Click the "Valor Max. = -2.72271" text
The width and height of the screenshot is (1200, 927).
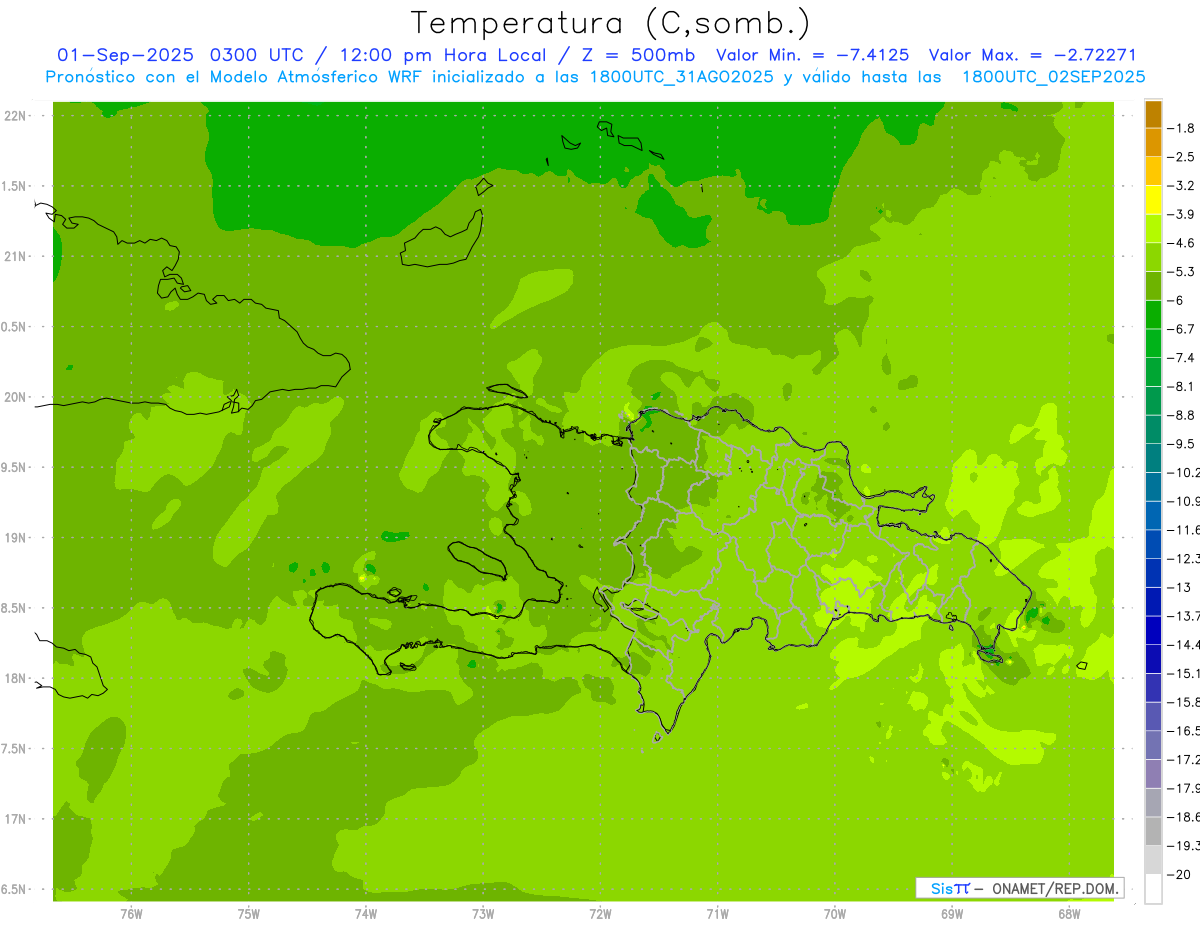(1032, 55)
